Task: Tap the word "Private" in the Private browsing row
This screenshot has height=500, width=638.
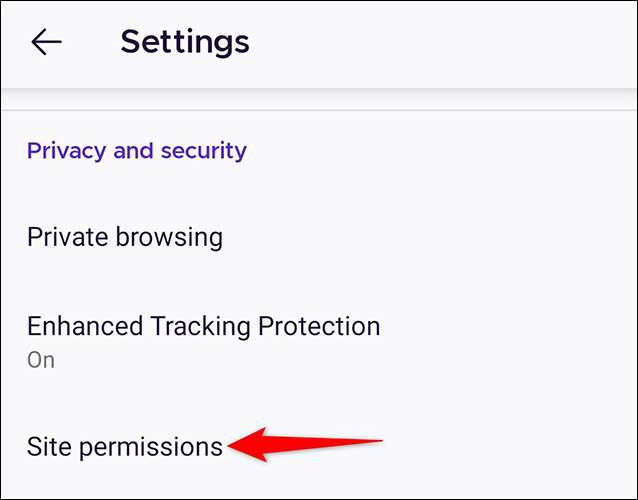Action: 66,237
